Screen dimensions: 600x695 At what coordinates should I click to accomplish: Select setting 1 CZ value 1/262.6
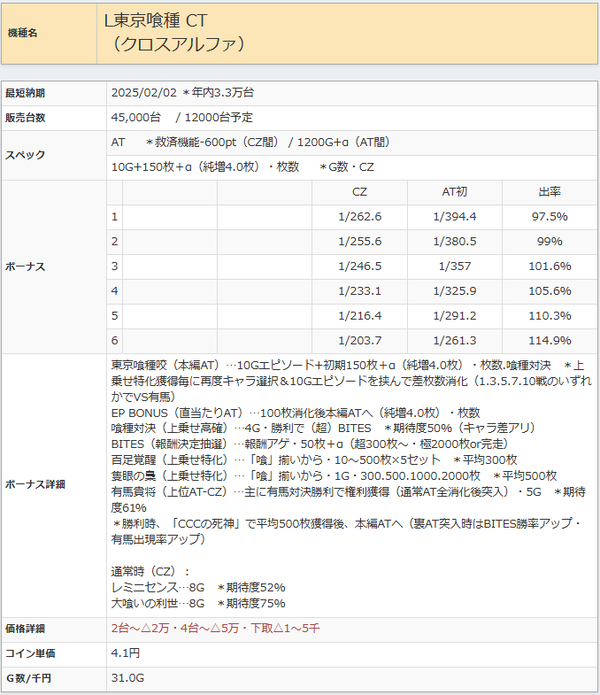[359, 217]
